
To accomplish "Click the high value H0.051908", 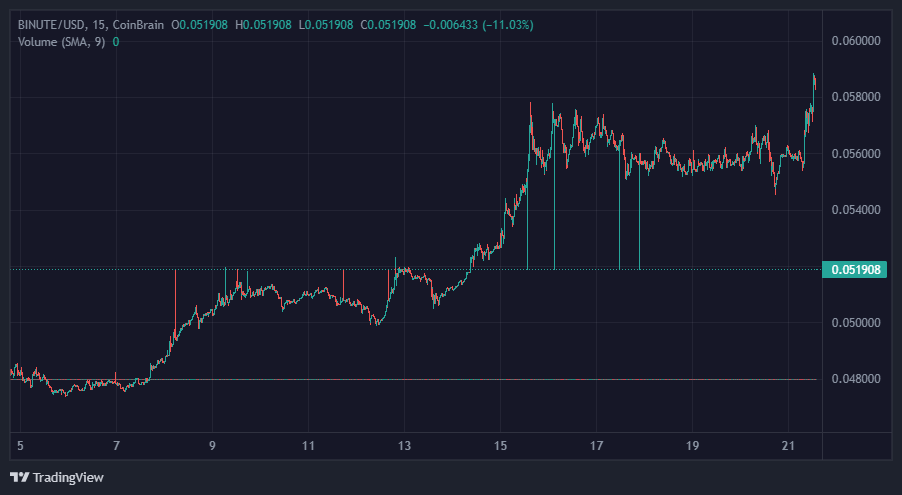I will [263, 25].
